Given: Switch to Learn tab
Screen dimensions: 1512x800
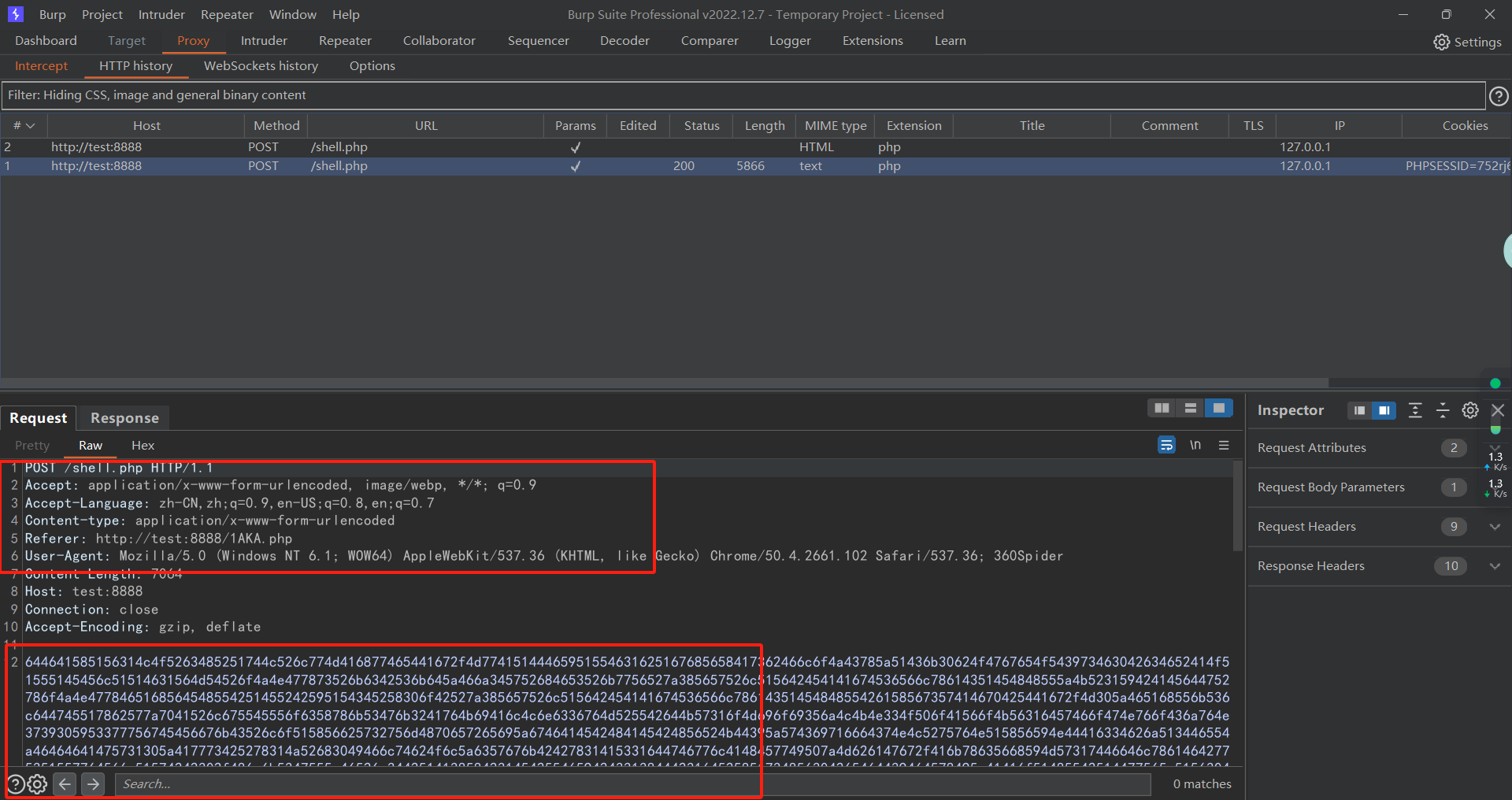Looking at the screenshot, I should pos(951,41).
